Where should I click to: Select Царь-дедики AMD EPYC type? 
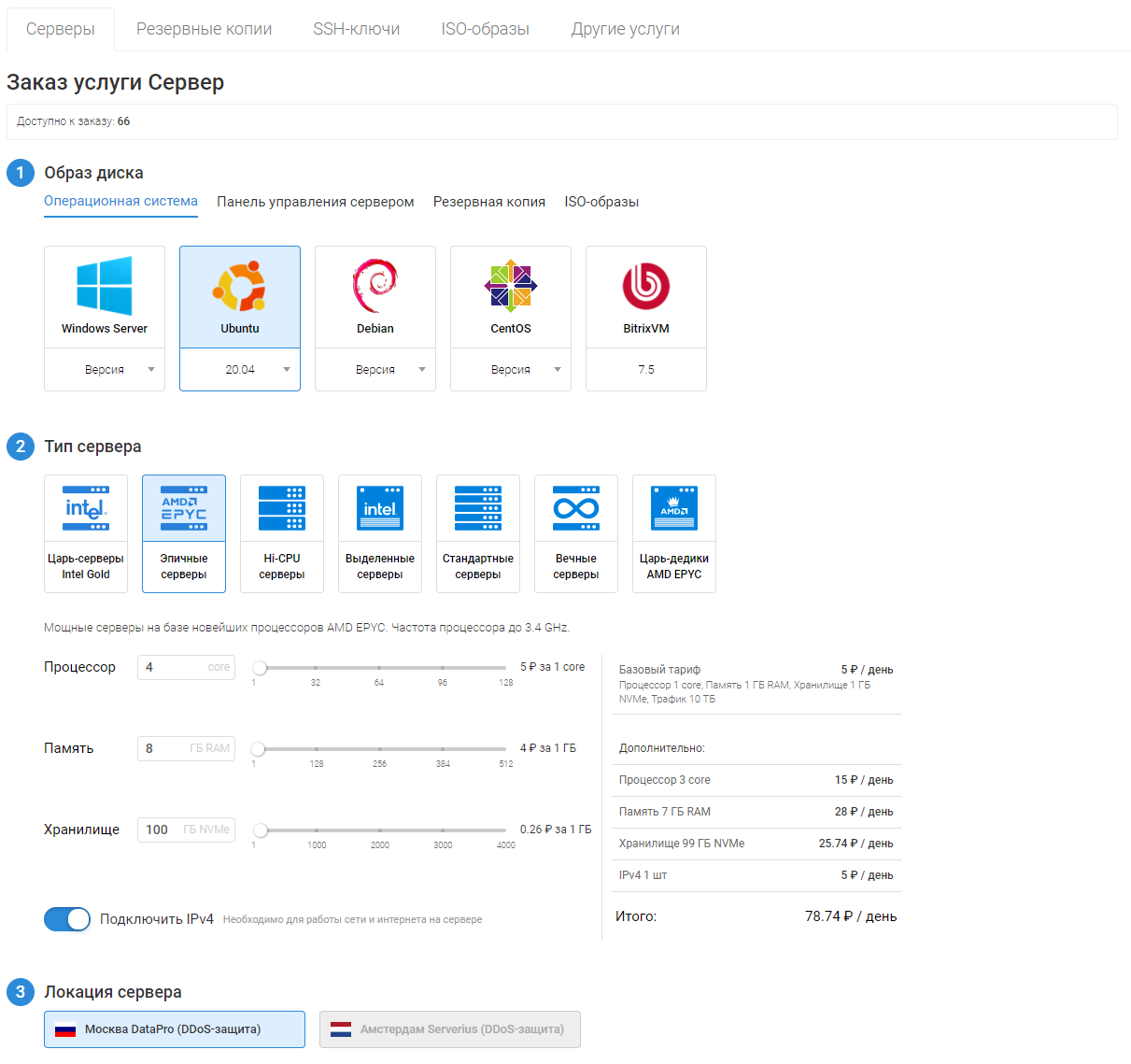pyautogui.click(x=674, y=509)
